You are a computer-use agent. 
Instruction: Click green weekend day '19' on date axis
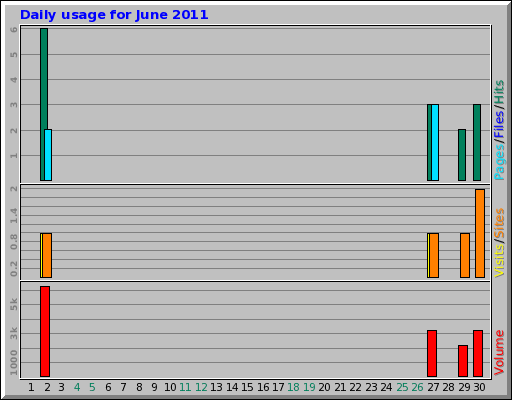click(x=309, y=387)
